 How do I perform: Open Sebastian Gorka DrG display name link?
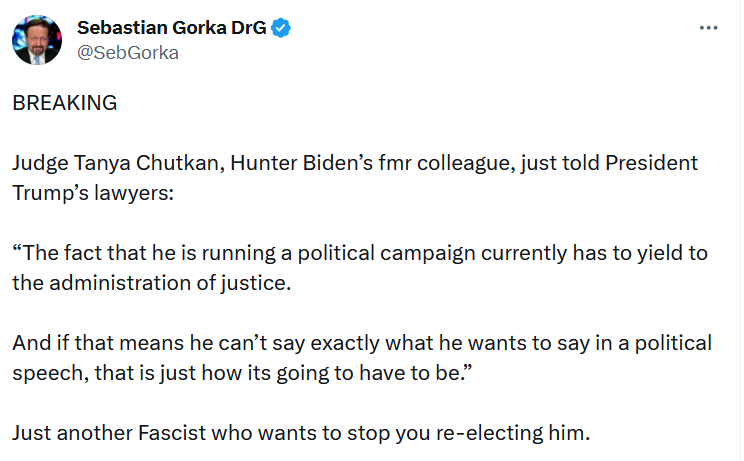point(172,28)
